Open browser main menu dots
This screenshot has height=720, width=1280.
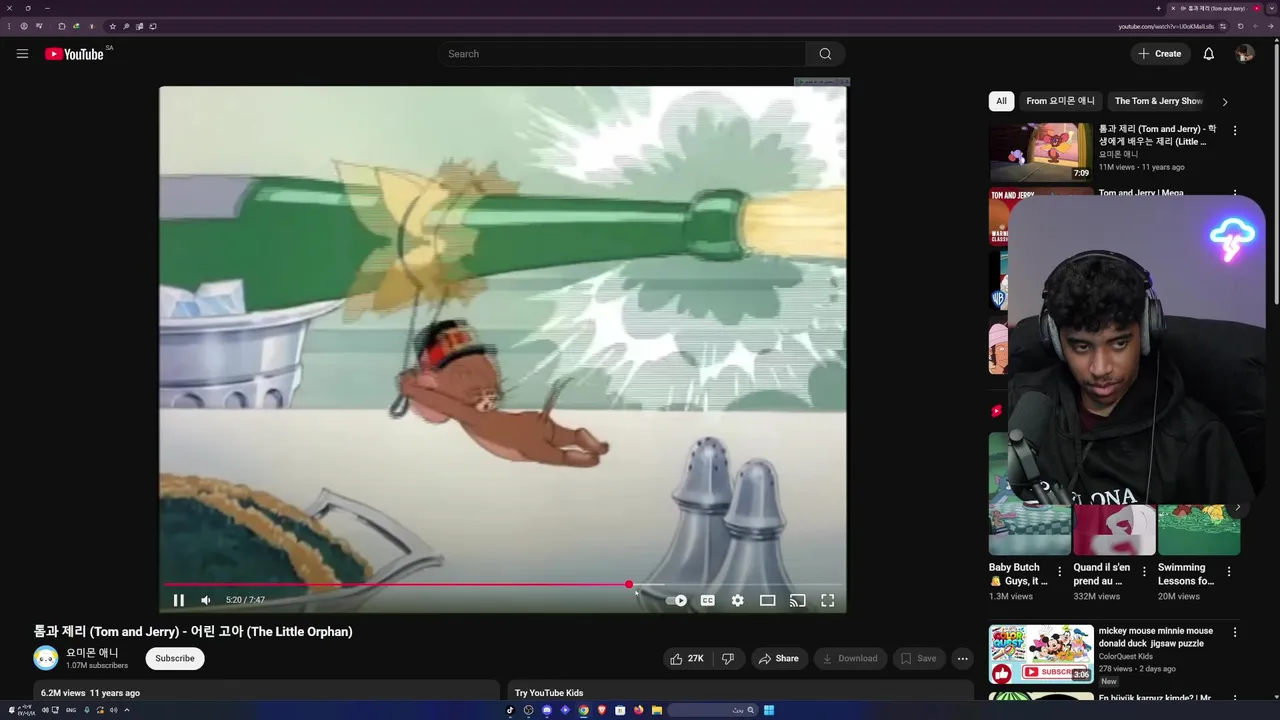click(x=8, y=26)
